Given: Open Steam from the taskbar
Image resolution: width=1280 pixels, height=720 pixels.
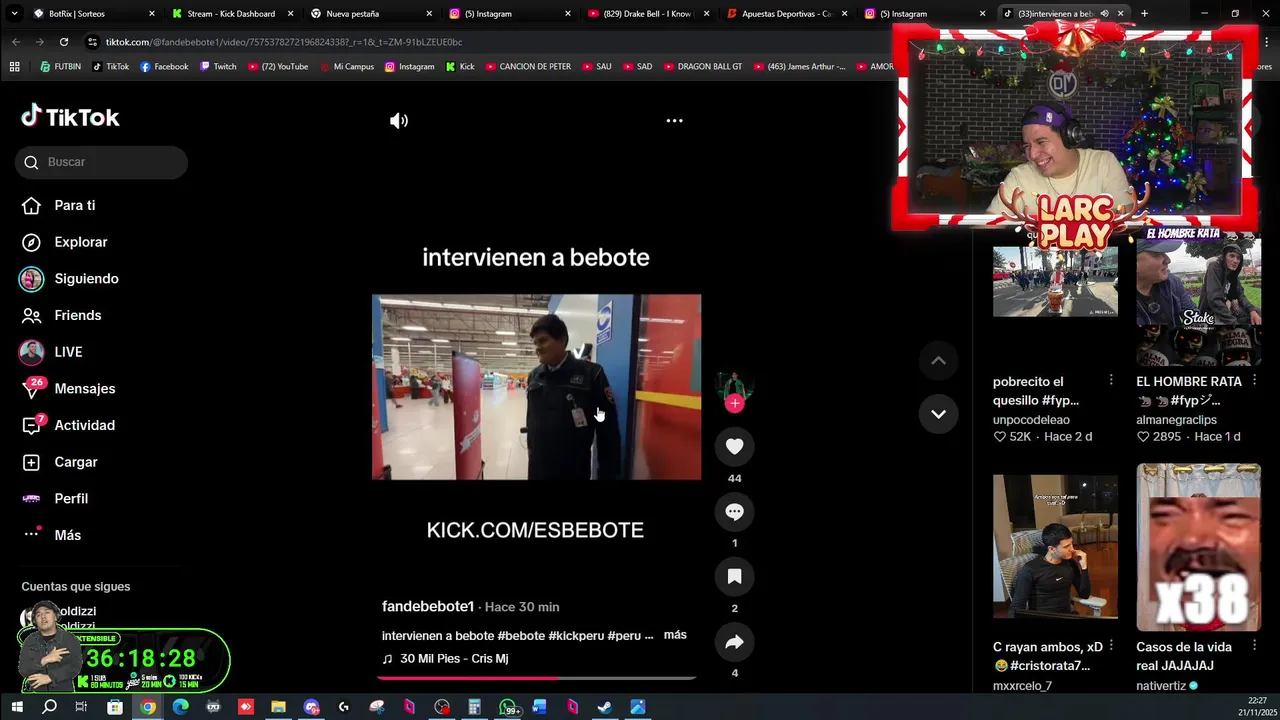Looking at the screenshot, I should click(604, 707).
